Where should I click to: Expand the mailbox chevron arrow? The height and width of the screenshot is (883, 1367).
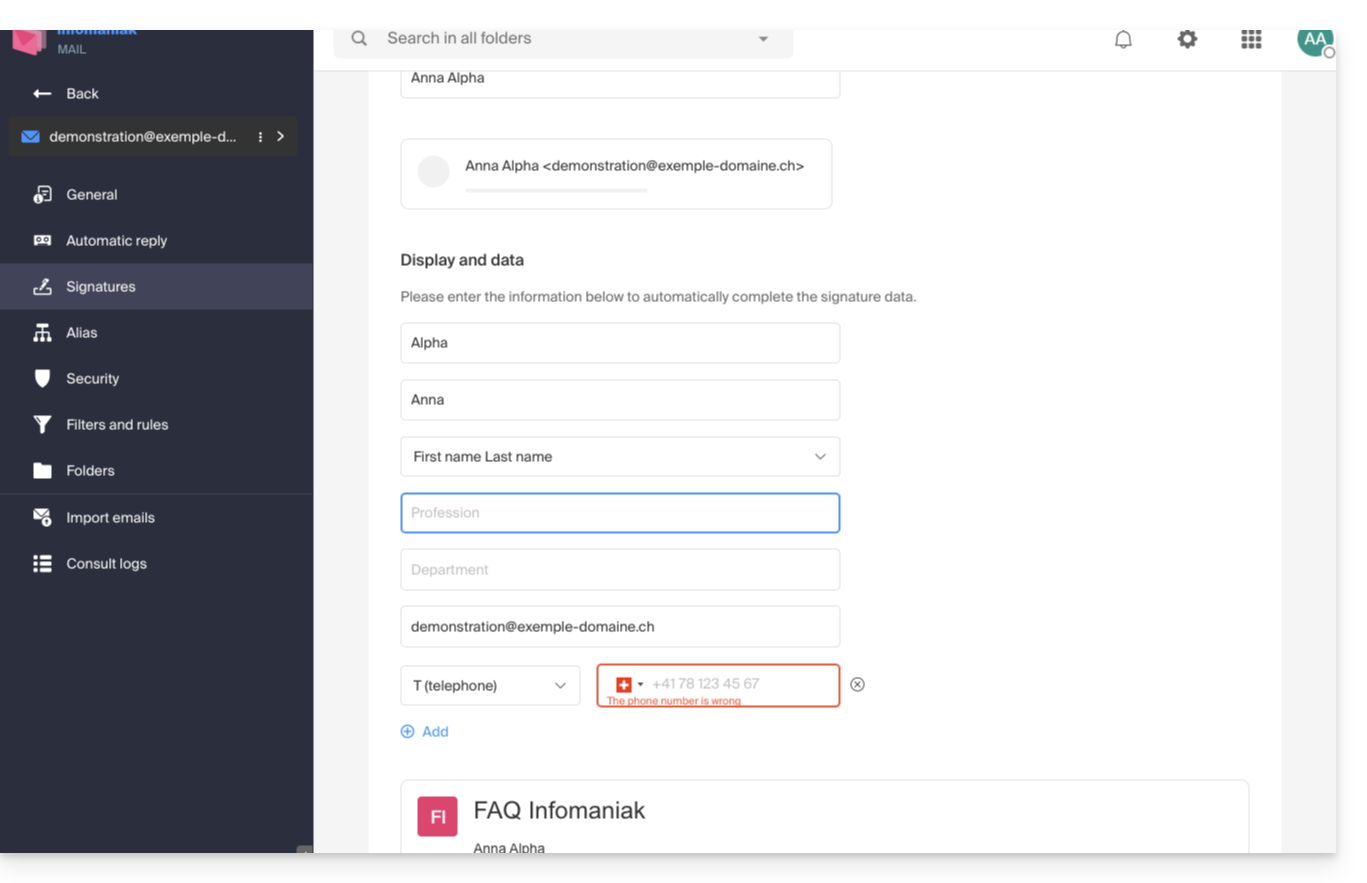[x=281, y=137]
